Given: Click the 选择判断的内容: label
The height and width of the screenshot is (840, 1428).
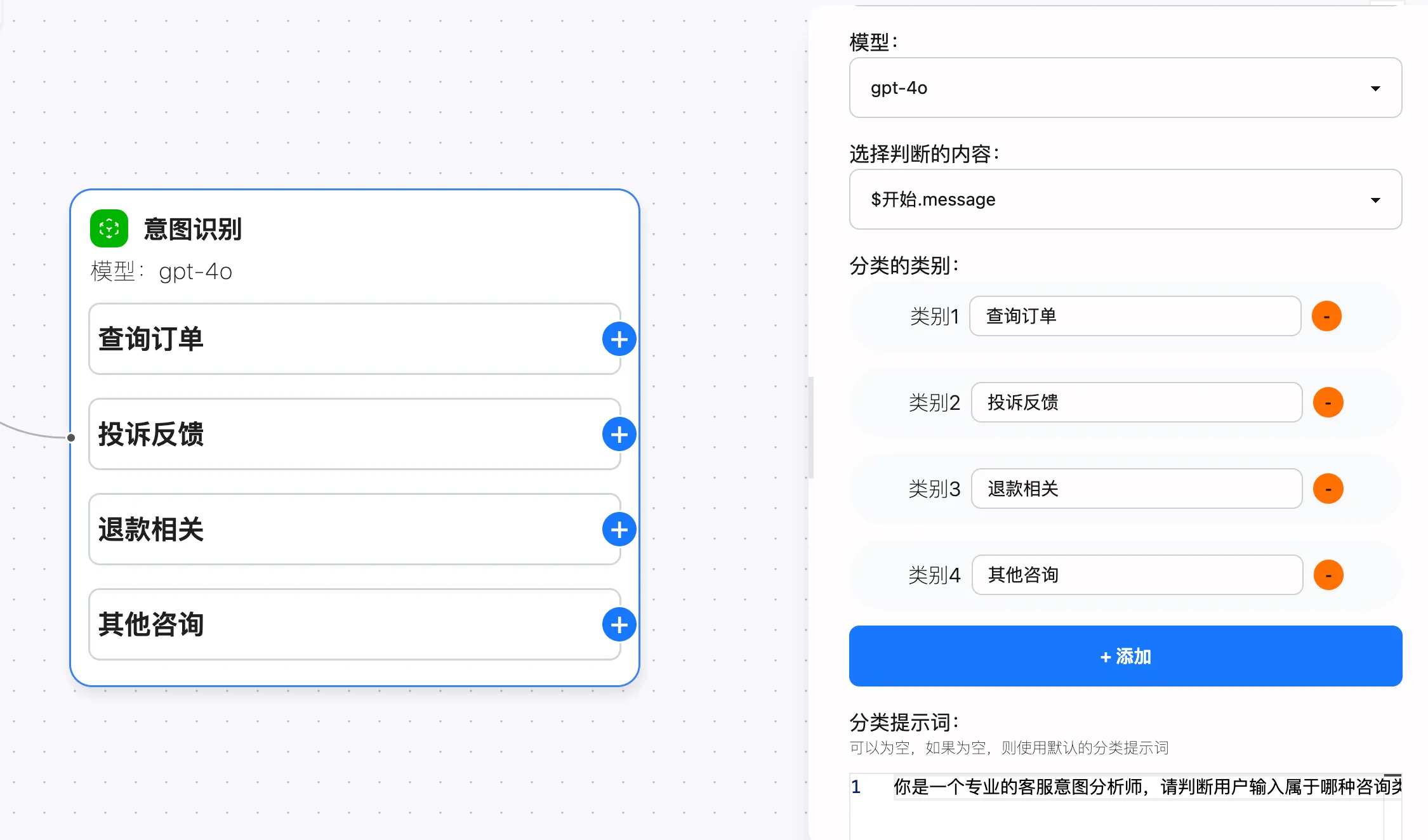Looking at the screenshot, I should (925, 154).
